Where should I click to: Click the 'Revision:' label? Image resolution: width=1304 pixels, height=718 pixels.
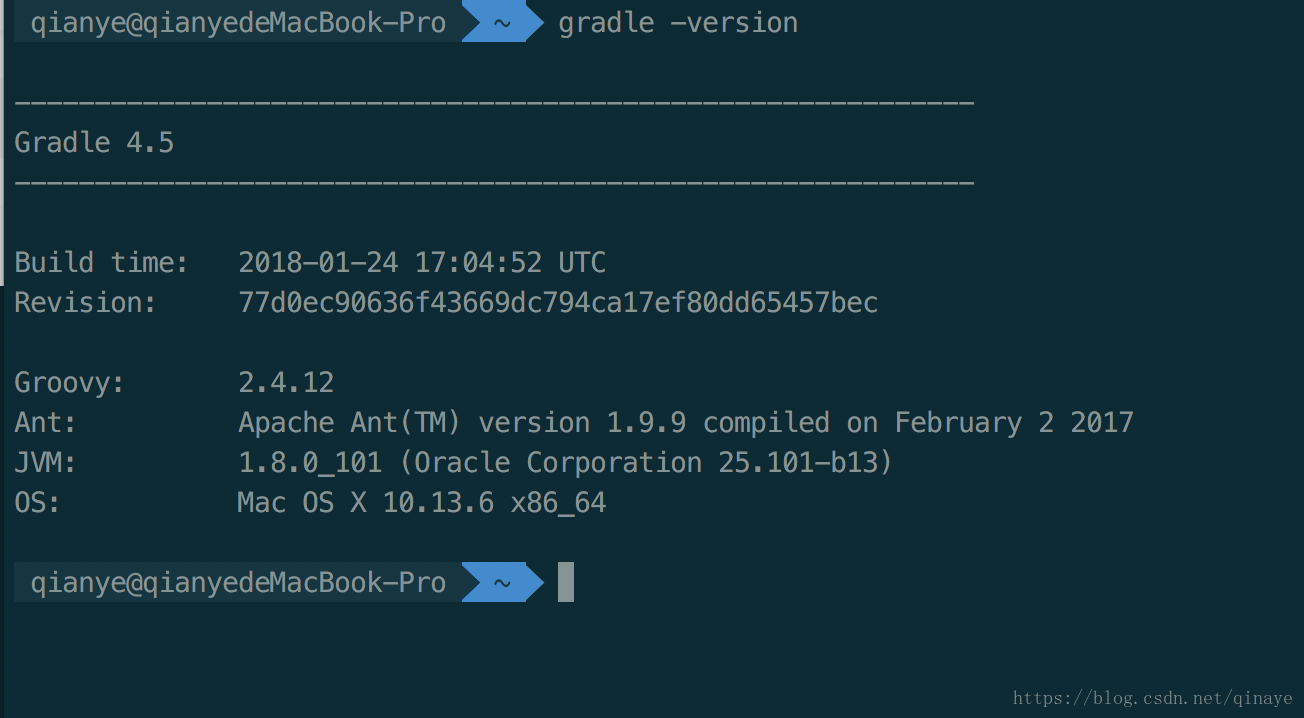pyautogui.click(x=86, y=303)
